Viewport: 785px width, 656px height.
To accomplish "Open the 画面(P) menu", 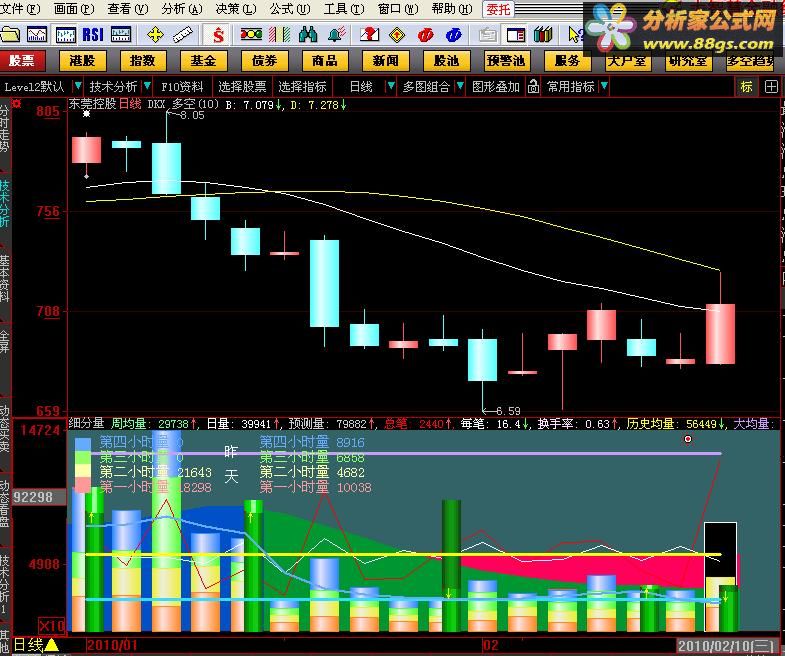I will (x=74, y=9).
